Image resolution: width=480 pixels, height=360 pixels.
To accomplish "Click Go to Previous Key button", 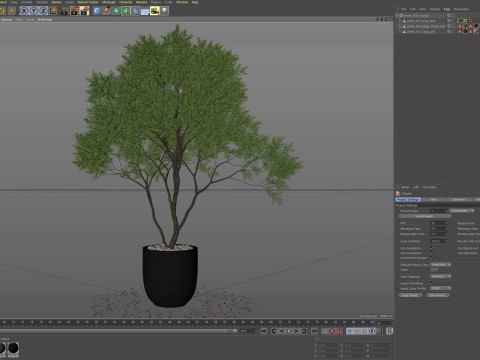I will coord(274,331).
